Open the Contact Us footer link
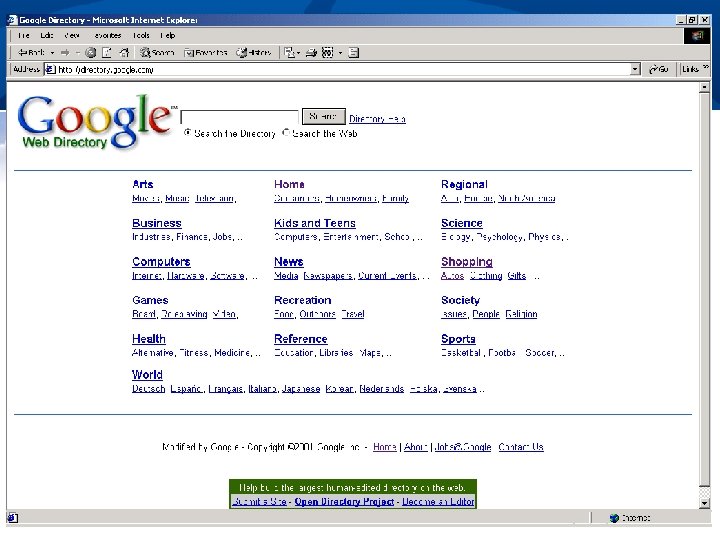The height and width of the screenshot is (540, 720). point(521,447)
